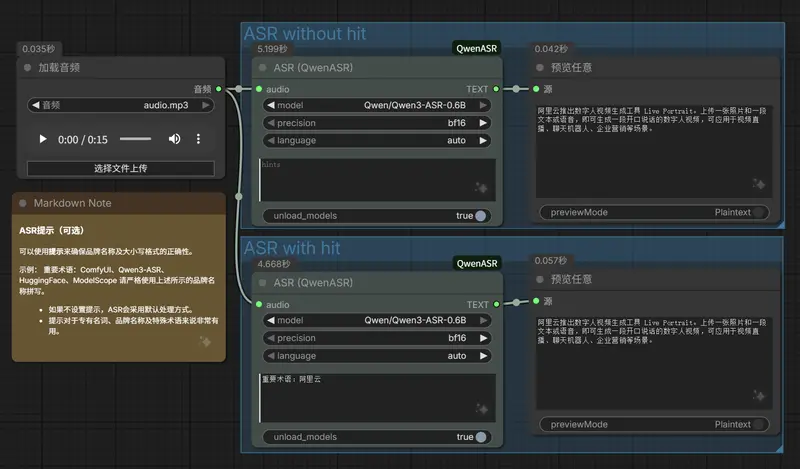Click the QwenASR badge in the ASR with hit group
This screenshot has width=800, height=469.
coord(477,264)
